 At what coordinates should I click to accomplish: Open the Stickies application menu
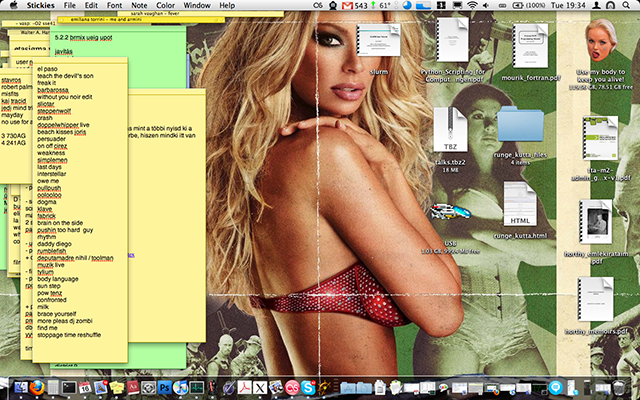point(40,5)
